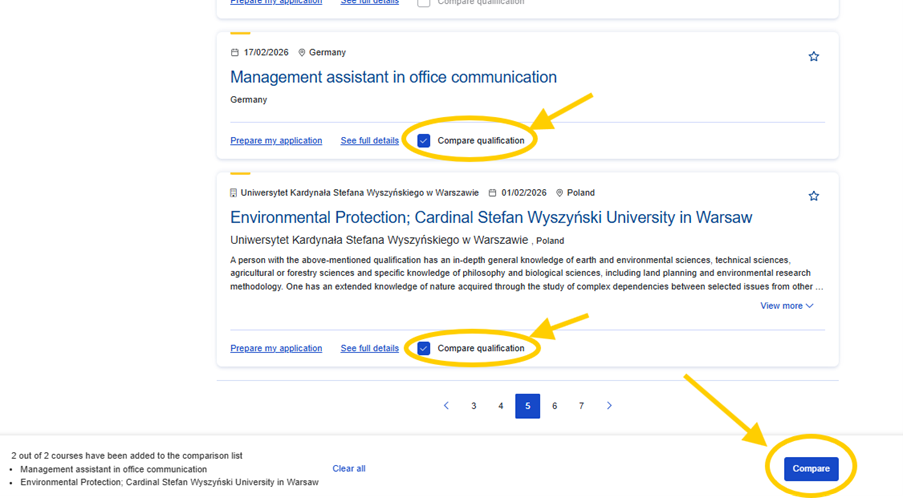903x498 pixels.
Task: Click the calendar icon beside 01/02/2026
Action: coord(492,193)
